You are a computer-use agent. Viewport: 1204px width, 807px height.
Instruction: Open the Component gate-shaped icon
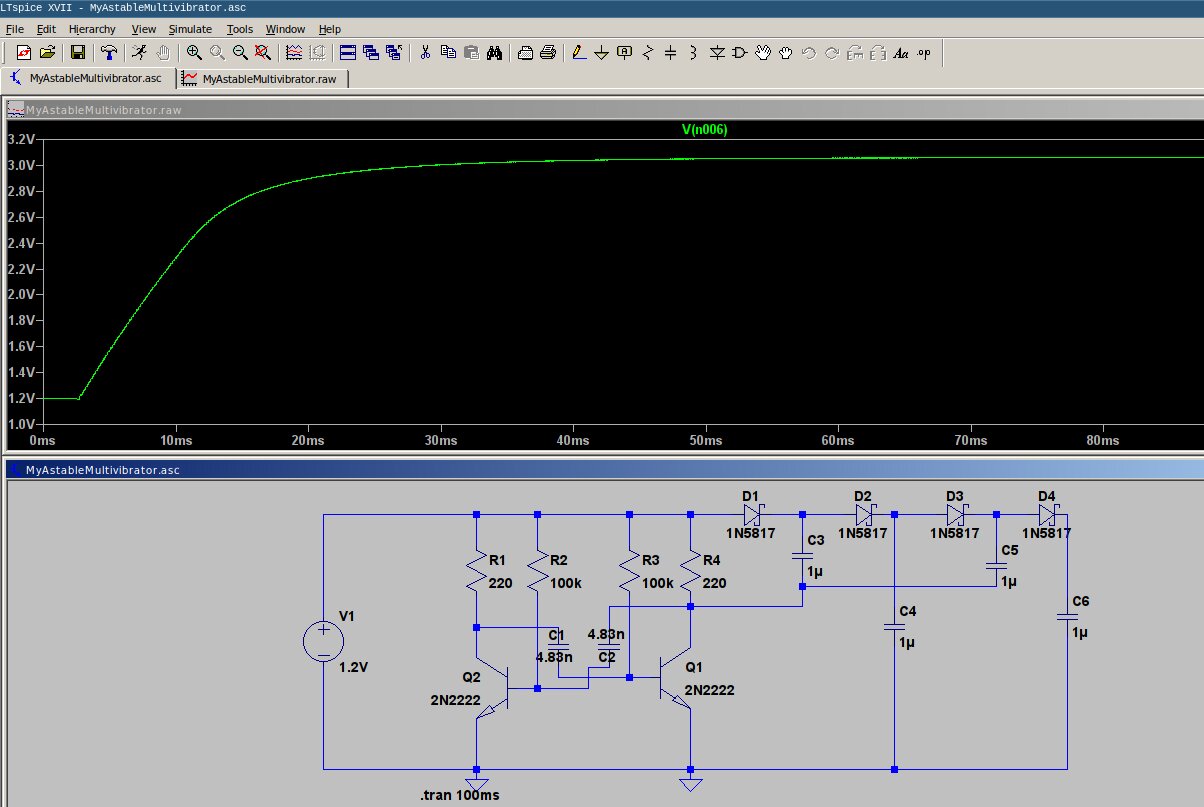click(740, 53)
